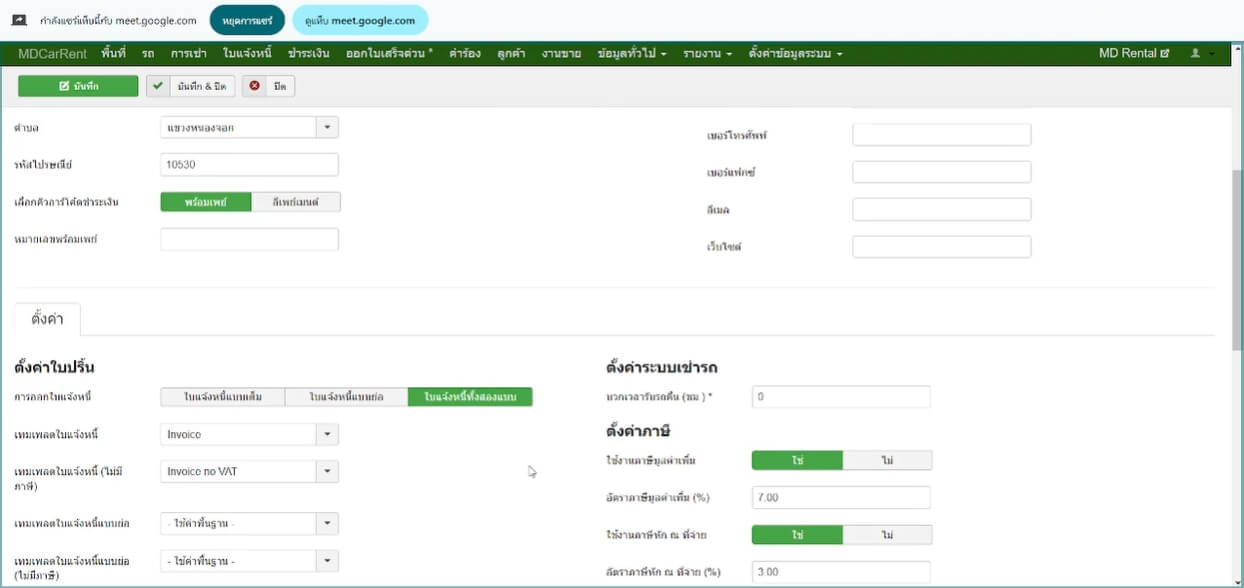Select ใบแจ้งหนี้แบบย่อ invoice option
The width and height of the screenshot is (1244, 588).
346,397
